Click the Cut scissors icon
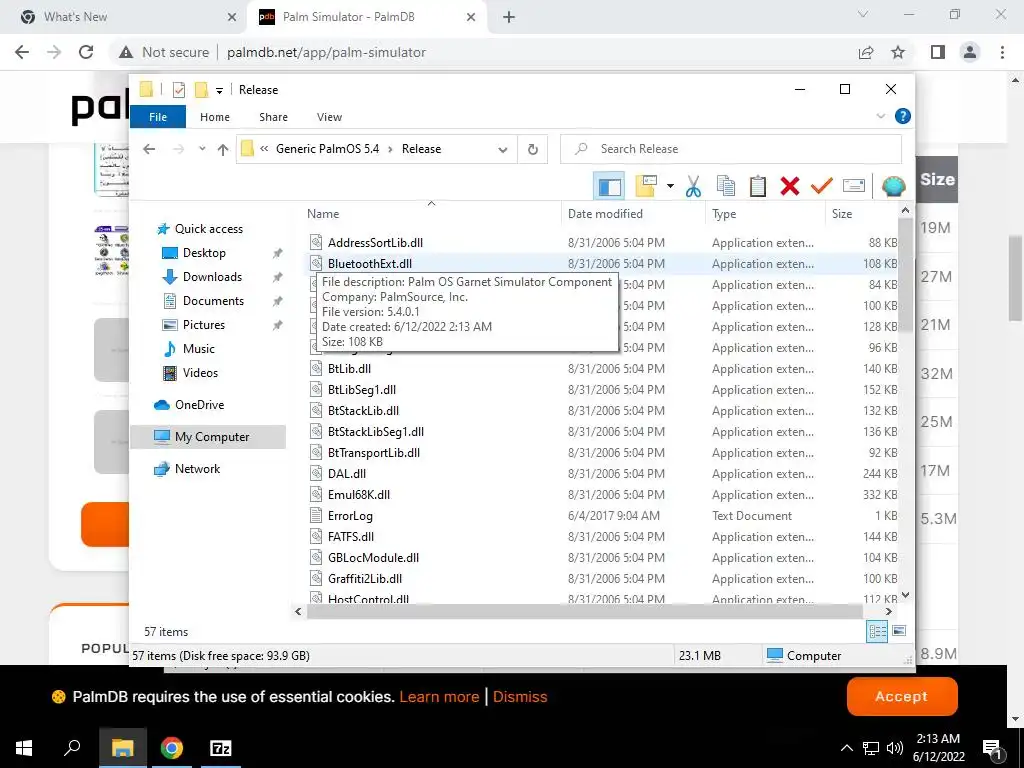 [x=694, y=187]
